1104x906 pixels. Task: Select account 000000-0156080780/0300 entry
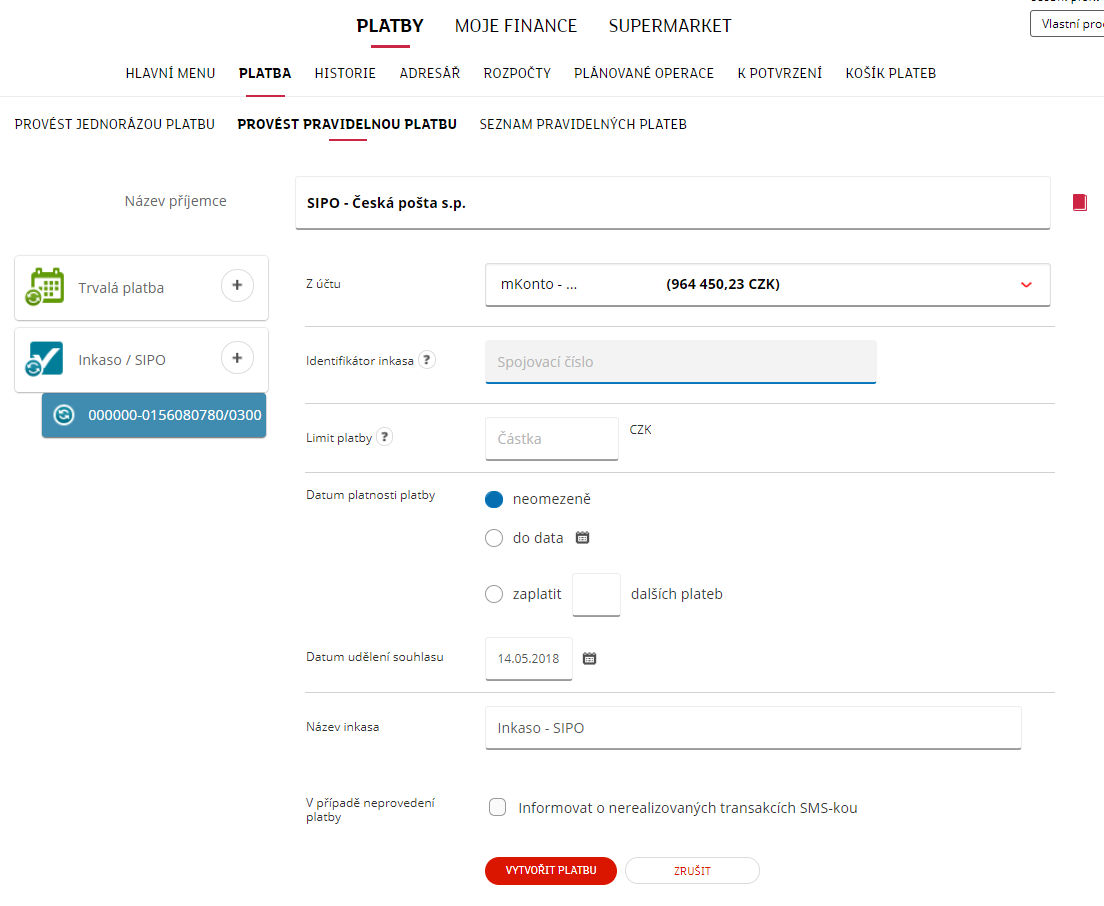[154, 415]
